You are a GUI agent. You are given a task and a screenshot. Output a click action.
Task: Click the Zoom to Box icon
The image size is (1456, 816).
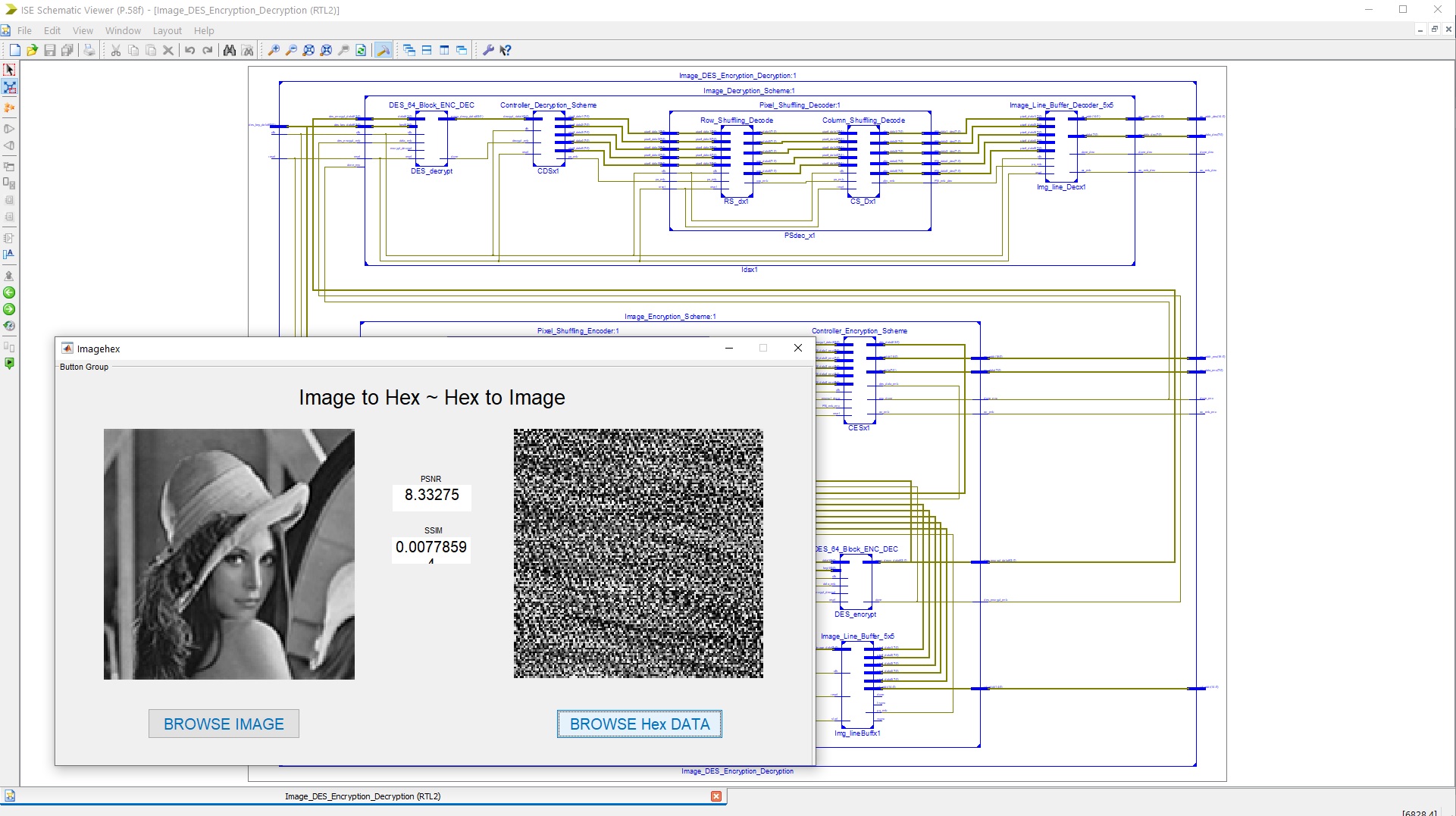pos(343,50)
